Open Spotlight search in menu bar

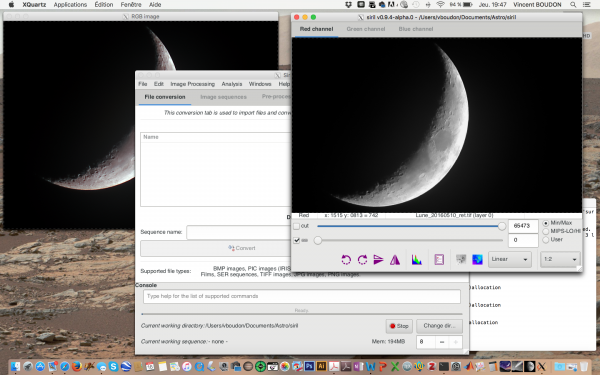(x=573, y=5)
